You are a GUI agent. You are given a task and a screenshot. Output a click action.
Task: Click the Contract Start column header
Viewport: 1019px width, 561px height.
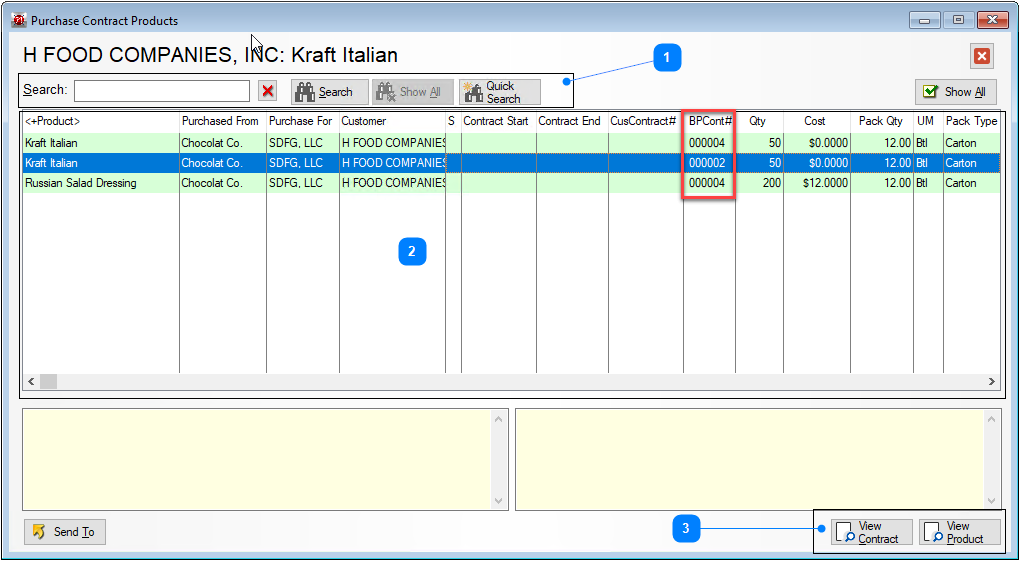coord(499,121)
